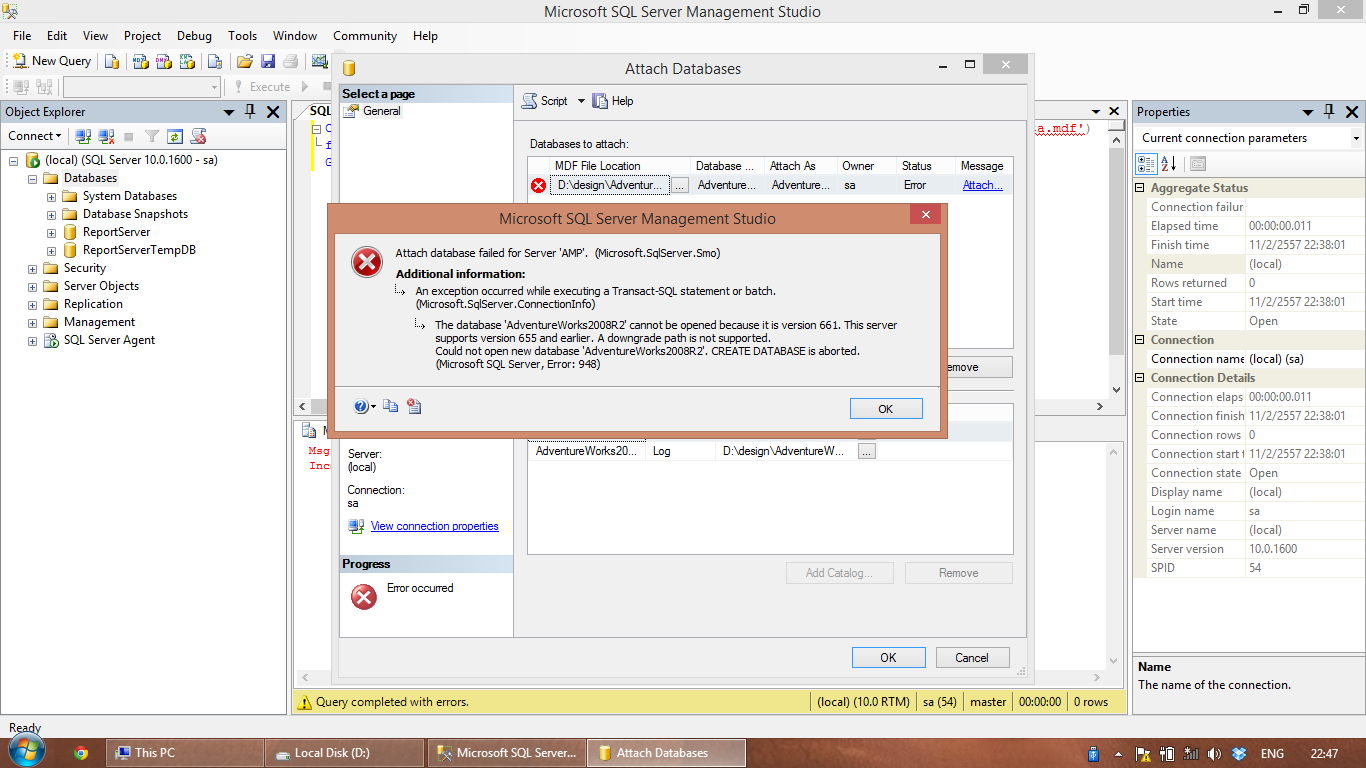Click the Save floppy disk icon
Screen dimensions: 1366x768
(x=268, y=61)
